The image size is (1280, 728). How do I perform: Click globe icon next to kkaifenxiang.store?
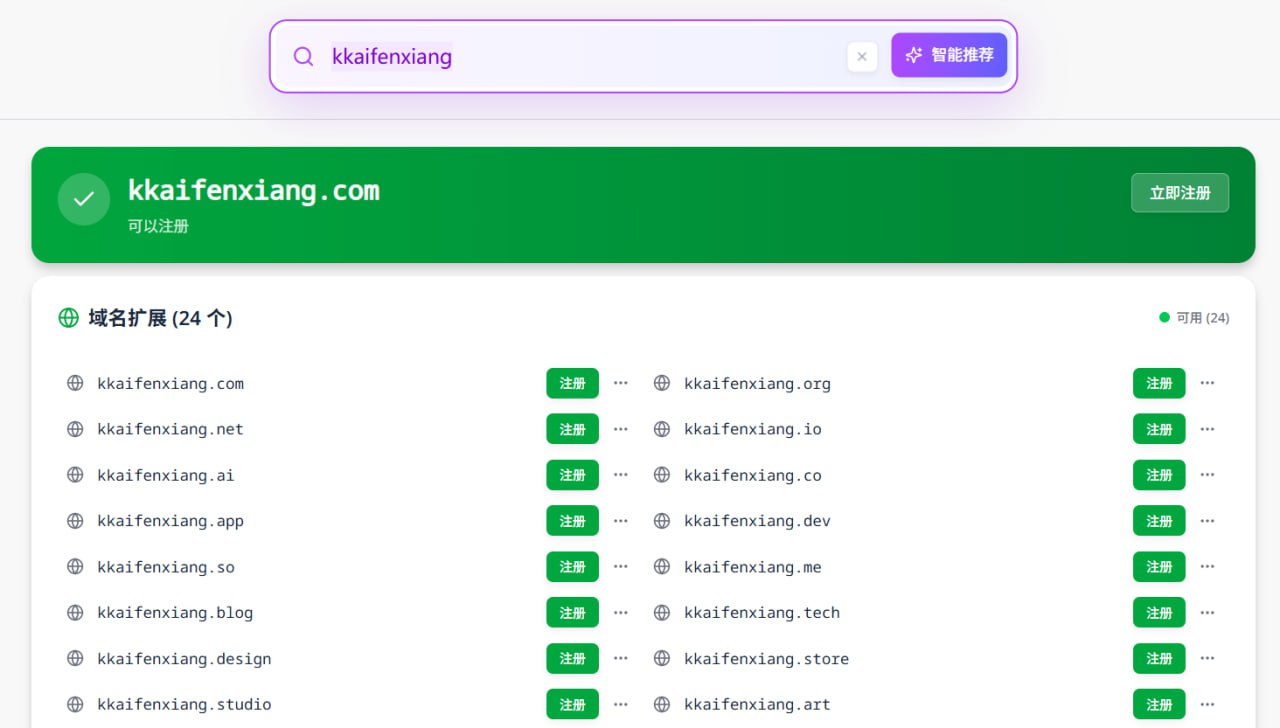click(x=662, y=659)
